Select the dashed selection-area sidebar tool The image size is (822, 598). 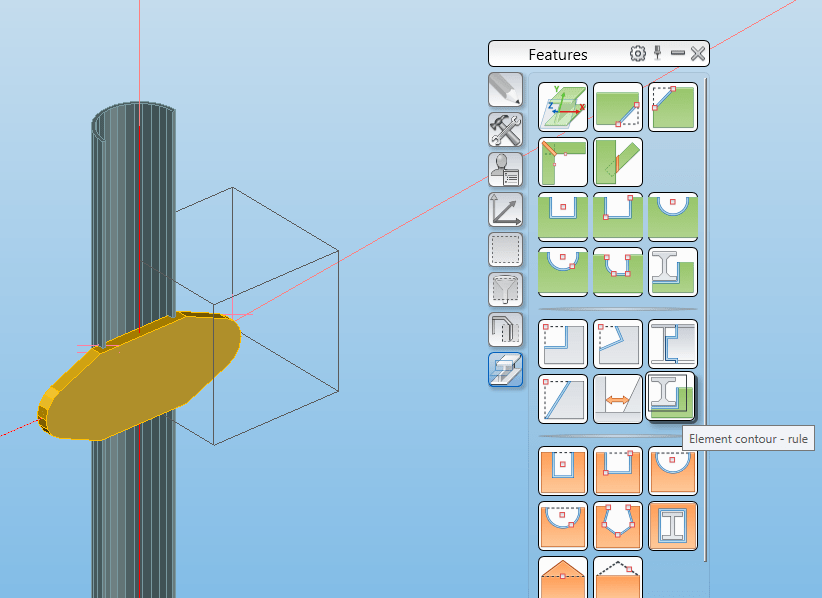(506, 250)
